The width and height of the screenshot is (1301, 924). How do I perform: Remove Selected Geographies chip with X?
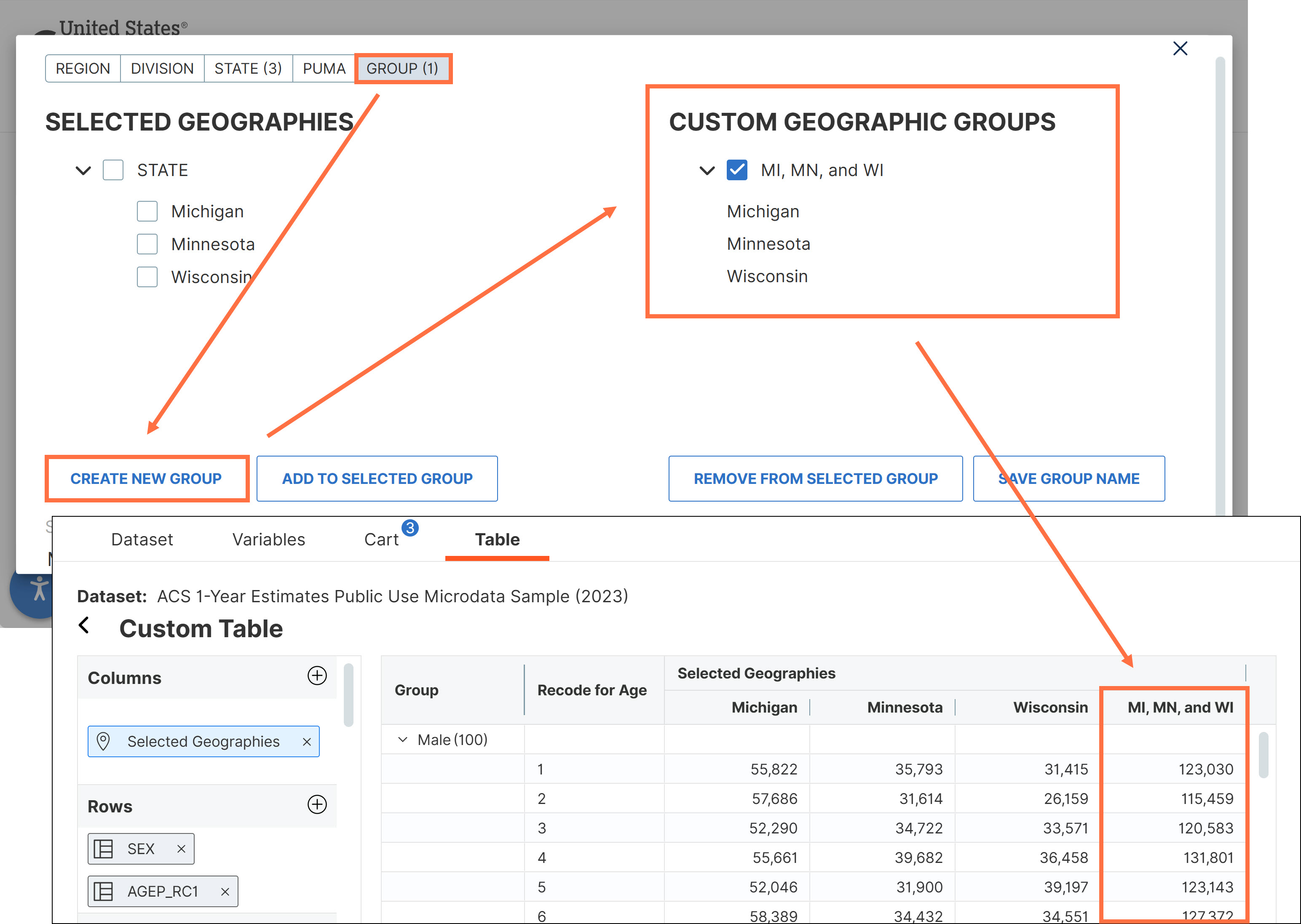pos(307,741)
